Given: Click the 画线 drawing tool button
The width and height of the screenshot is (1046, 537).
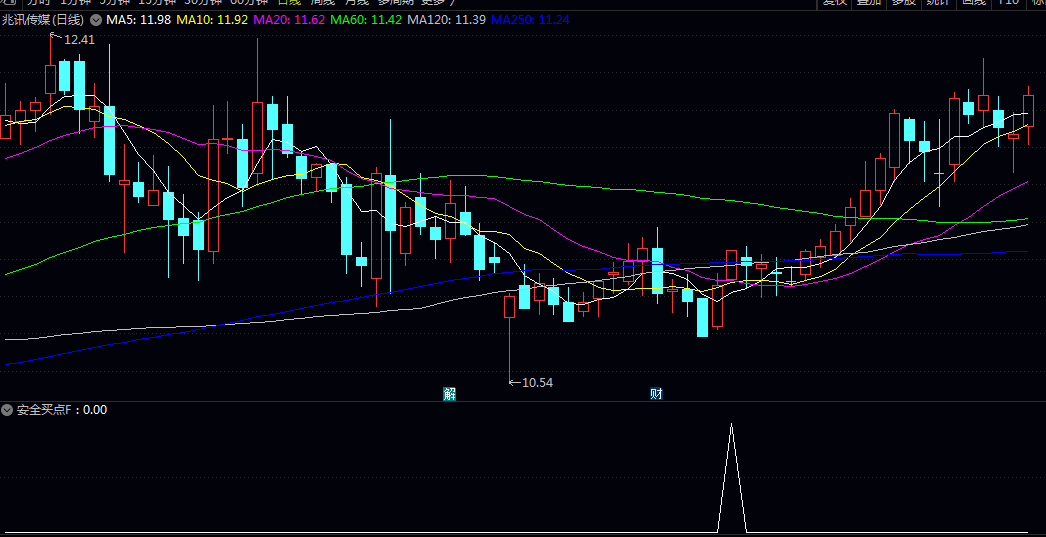Looking at the screenshot, I should [972, 3].
